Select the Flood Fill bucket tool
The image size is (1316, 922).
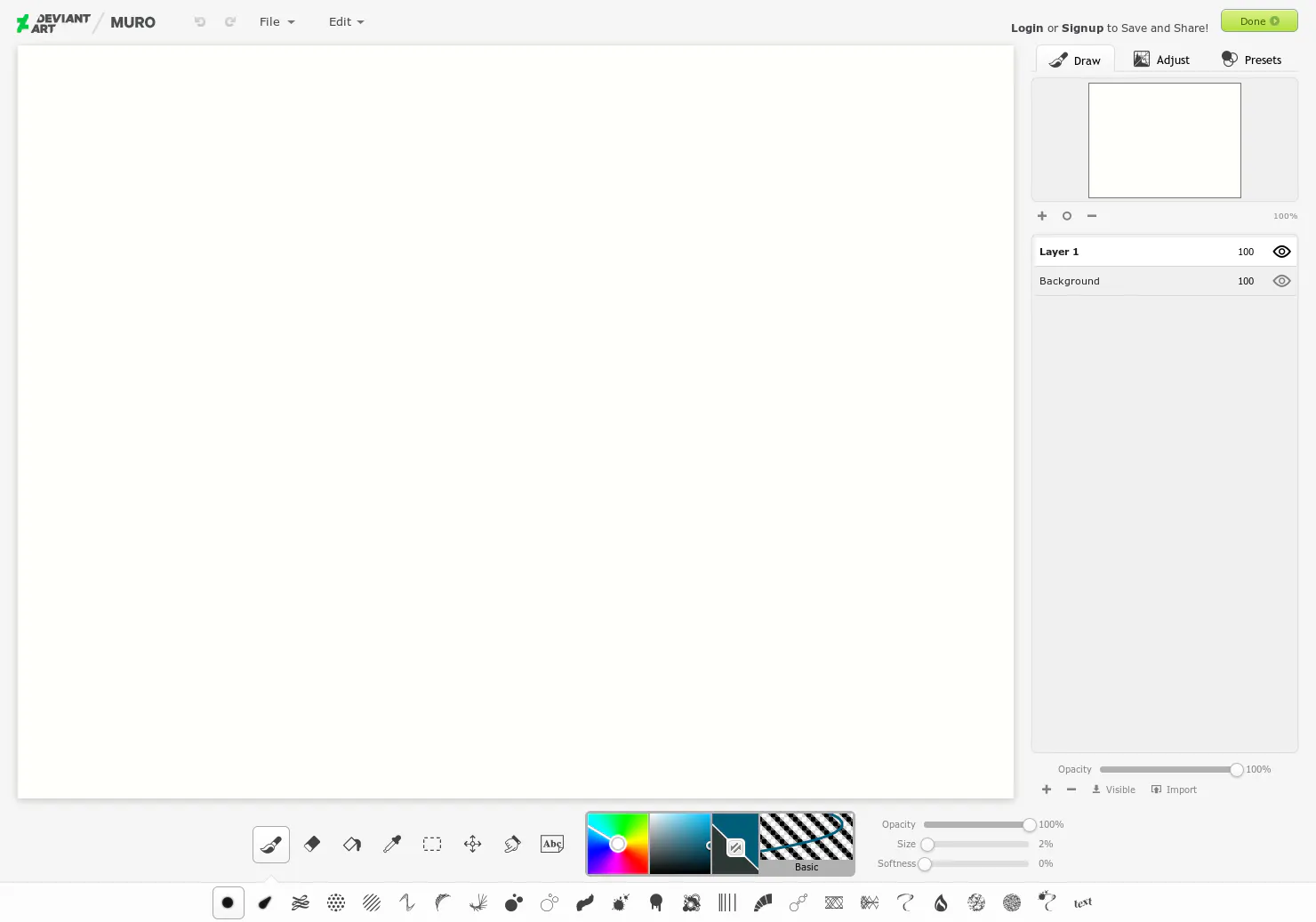[x=352, y=844]
